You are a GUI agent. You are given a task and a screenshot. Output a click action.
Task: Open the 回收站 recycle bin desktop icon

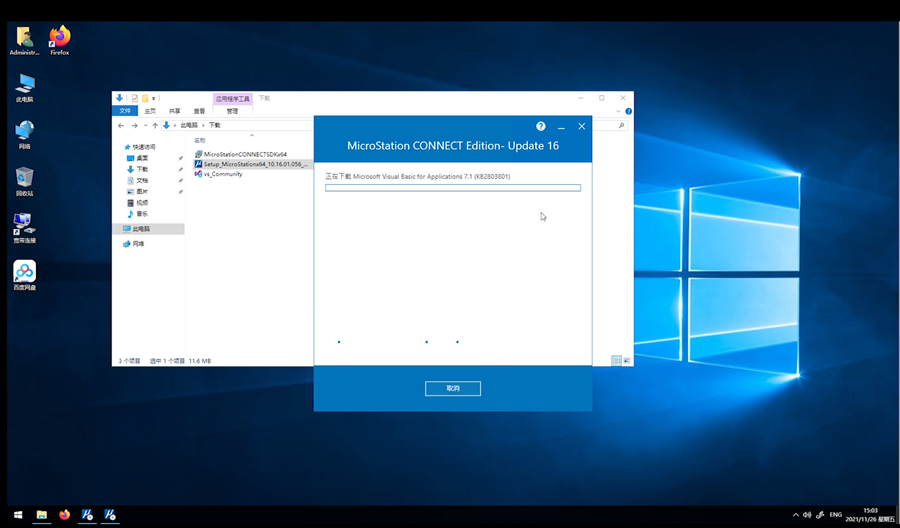click(24, 182)
